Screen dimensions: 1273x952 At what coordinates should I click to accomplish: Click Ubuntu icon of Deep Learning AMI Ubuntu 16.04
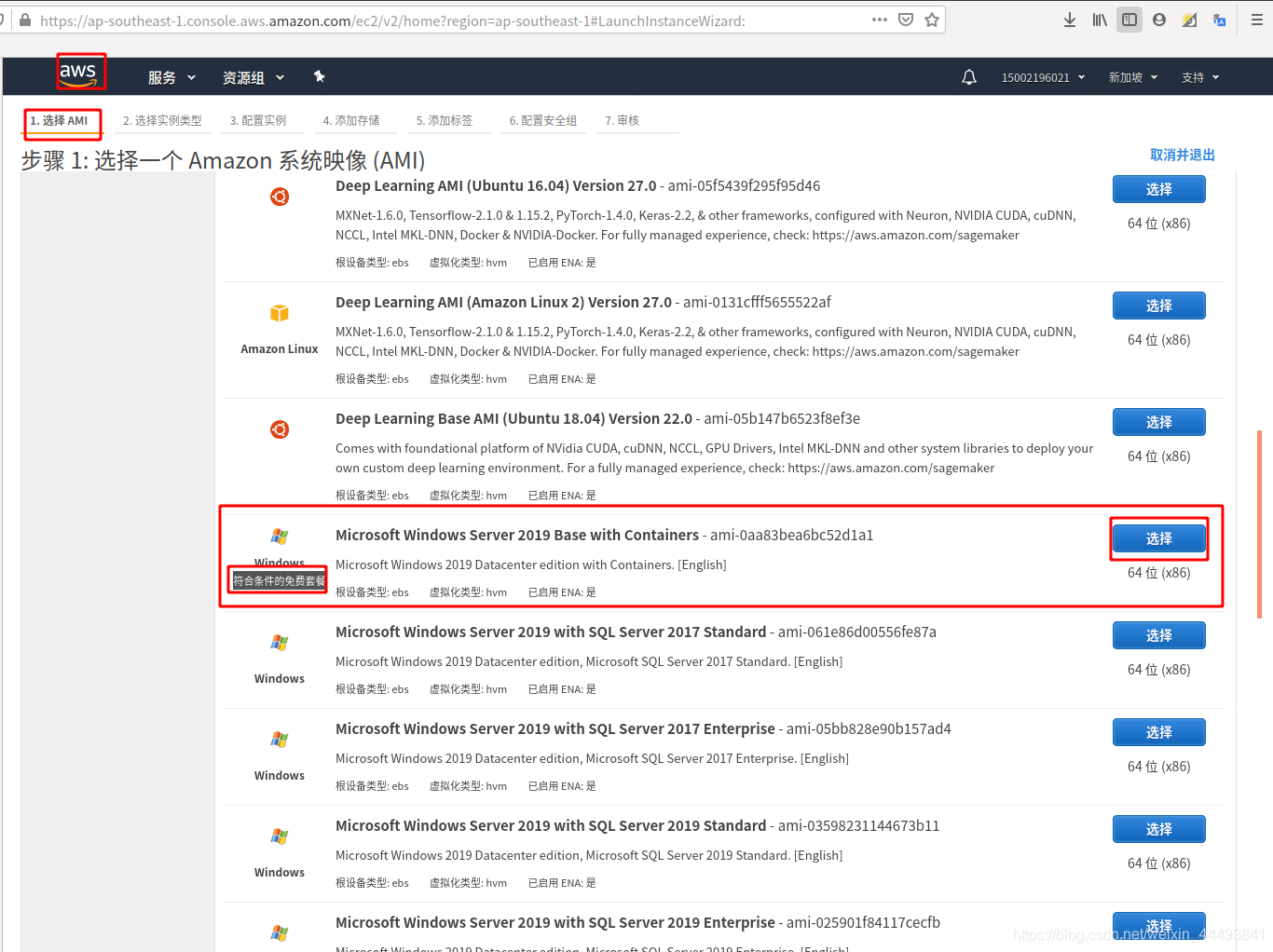[x=280, y=197]
